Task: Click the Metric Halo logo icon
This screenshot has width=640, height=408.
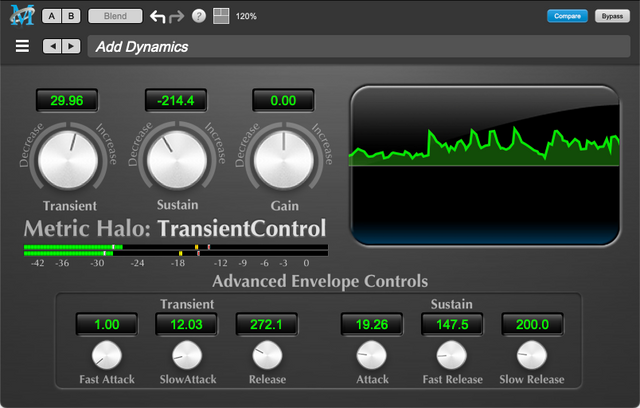Action: point(20,16)
